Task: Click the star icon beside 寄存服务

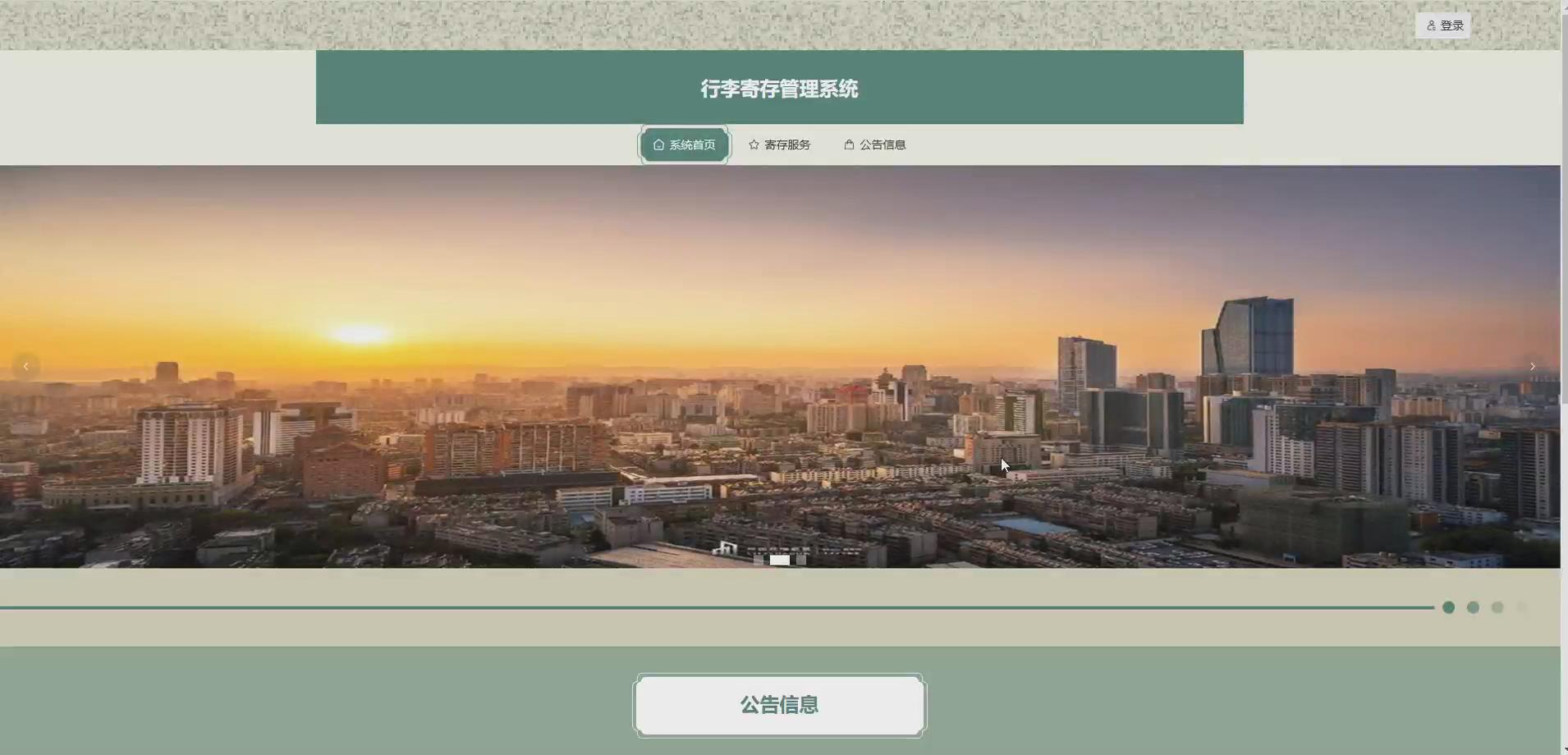Action: click(754, 144)
